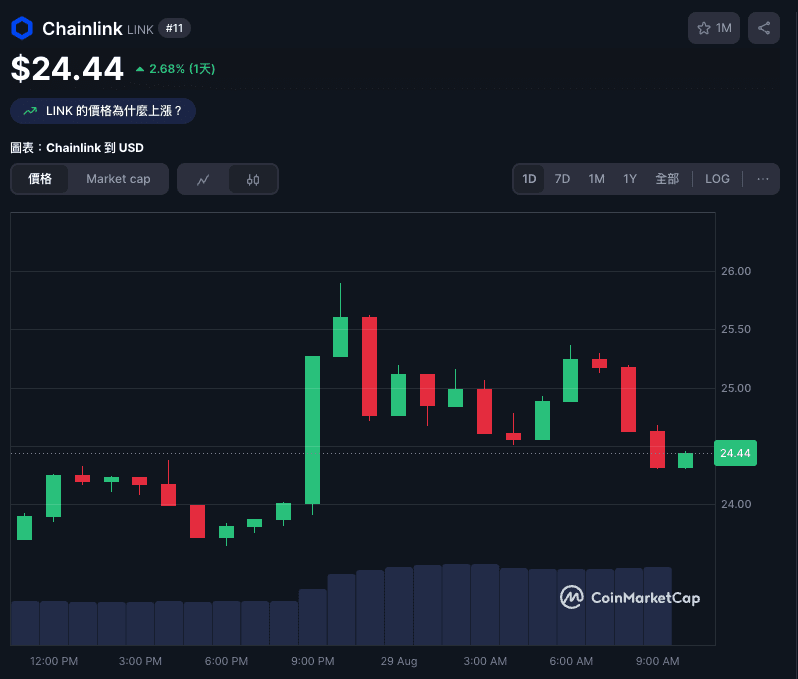This screenshot has height=679, width=798.
Task: Click the 26.00 price axis label
Action: point(735,271)
